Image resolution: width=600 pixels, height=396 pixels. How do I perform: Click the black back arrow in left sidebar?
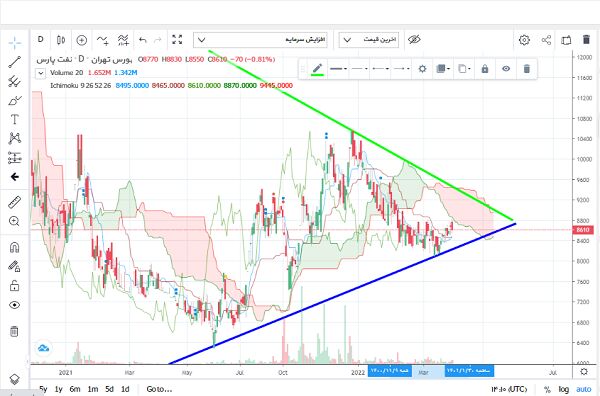15,177
